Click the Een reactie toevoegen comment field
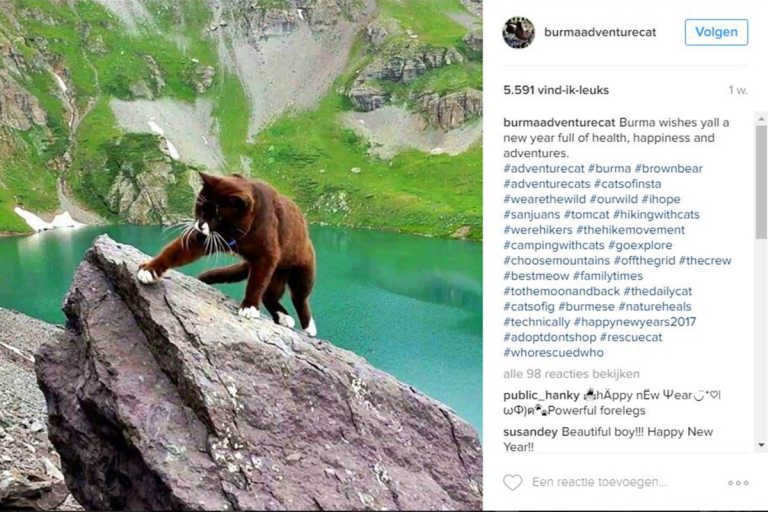The height and width of the screenshot is (512, 768). click(x=600, y=482)
